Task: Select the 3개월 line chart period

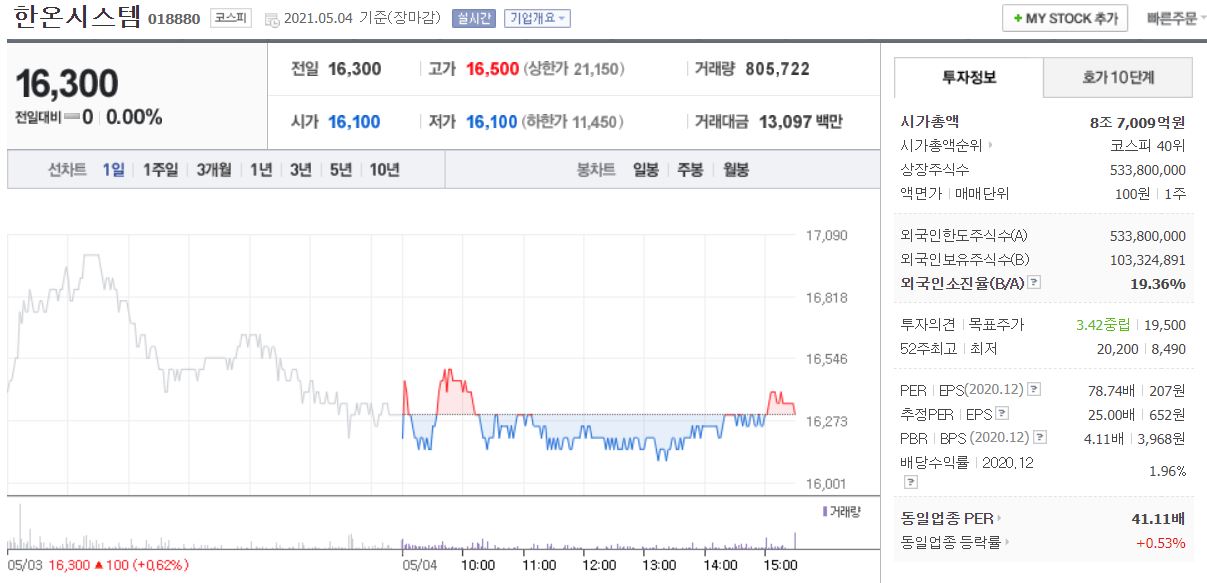Action: [214, 170]
